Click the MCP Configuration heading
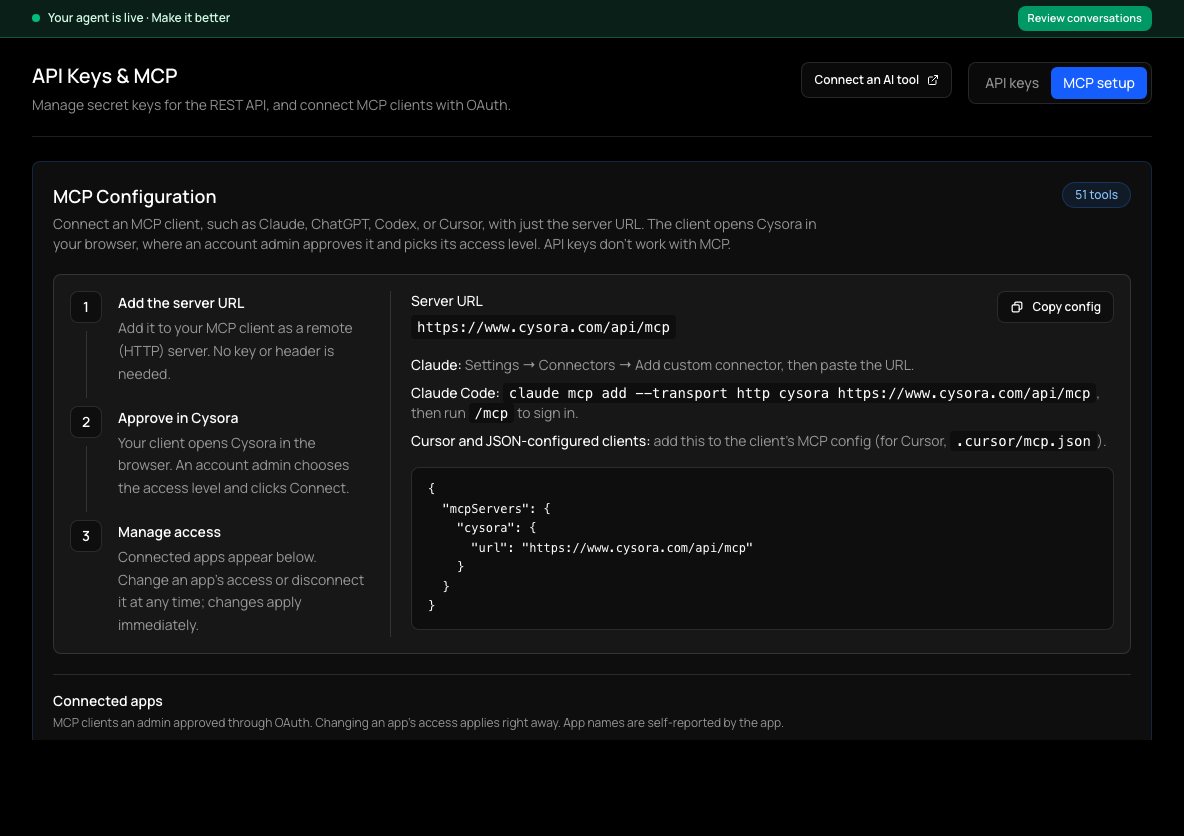Viewport: 1184px width, 836px height. pos(134,196)
